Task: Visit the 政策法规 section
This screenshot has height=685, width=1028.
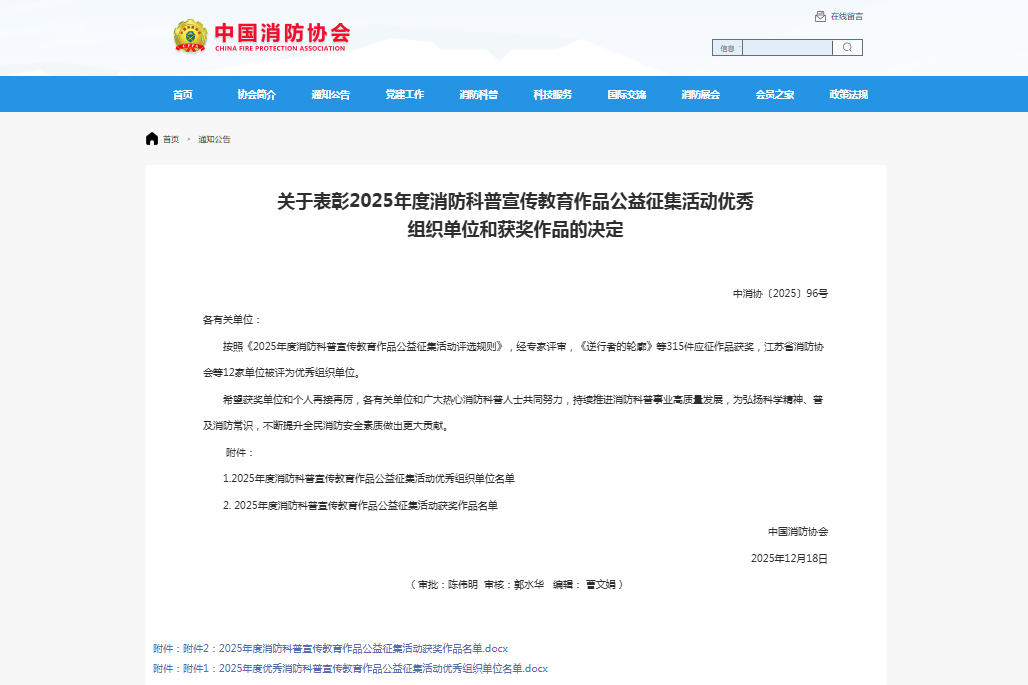Action: [848, 95]
